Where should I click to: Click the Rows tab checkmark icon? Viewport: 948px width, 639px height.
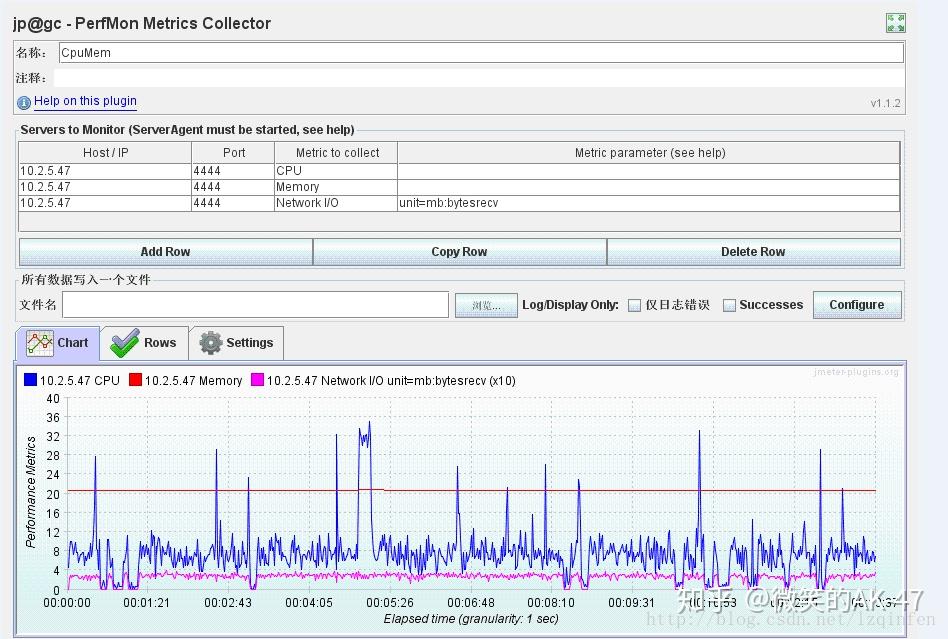pos(125,343)
